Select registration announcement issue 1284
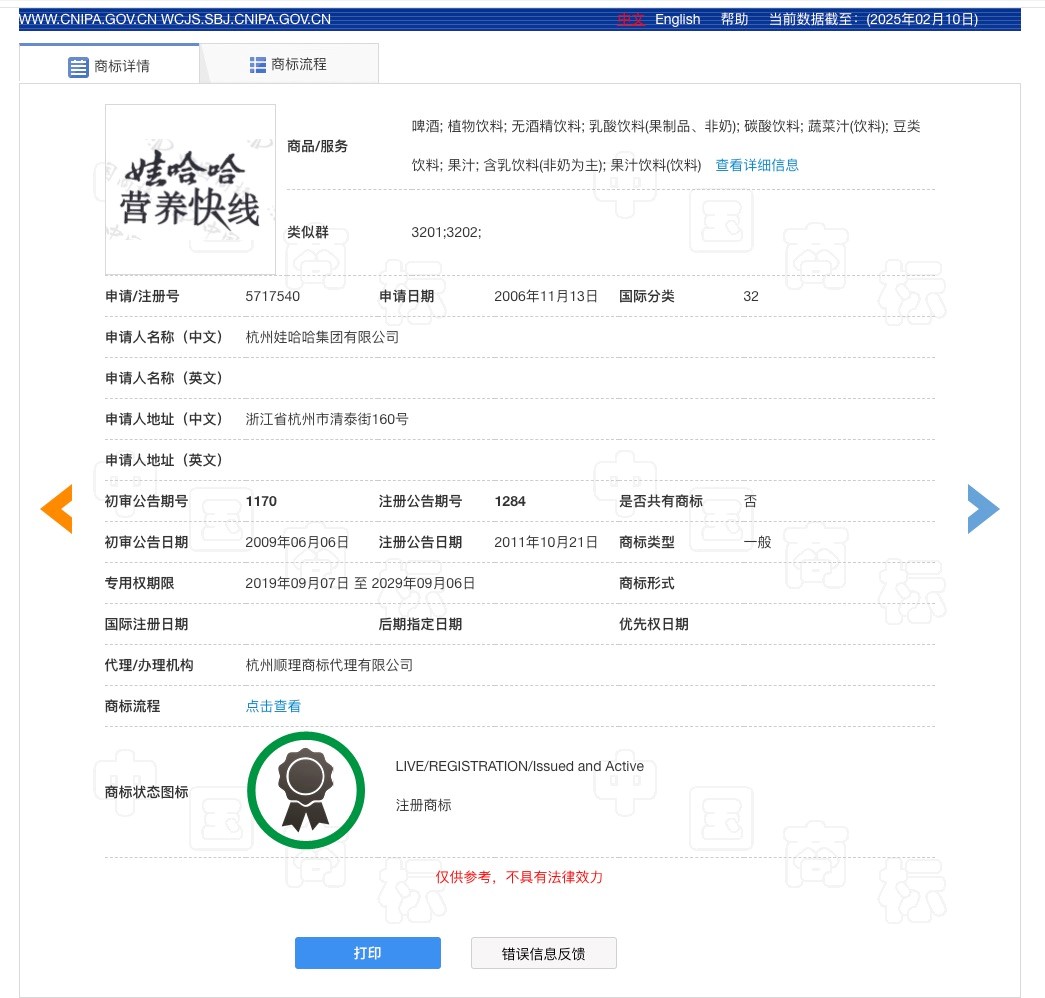This screenshot has height=998, width=1045. [x=510, y=501]
